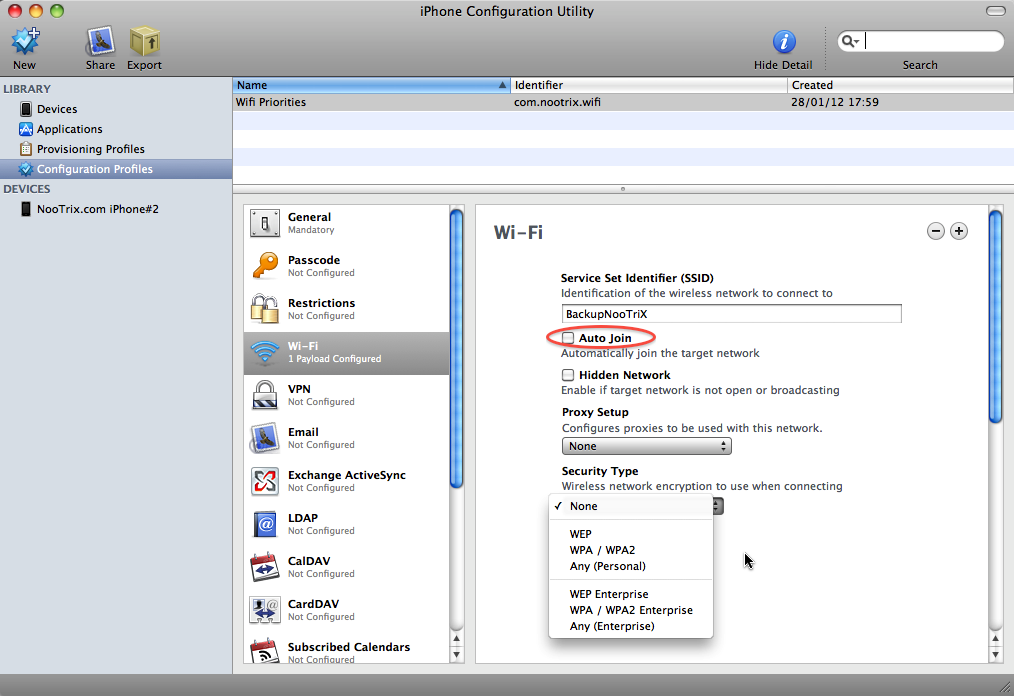The image size is (1014, 696).
Task: Open the Proxy Setup dropdown
Action: coord(647,446)
